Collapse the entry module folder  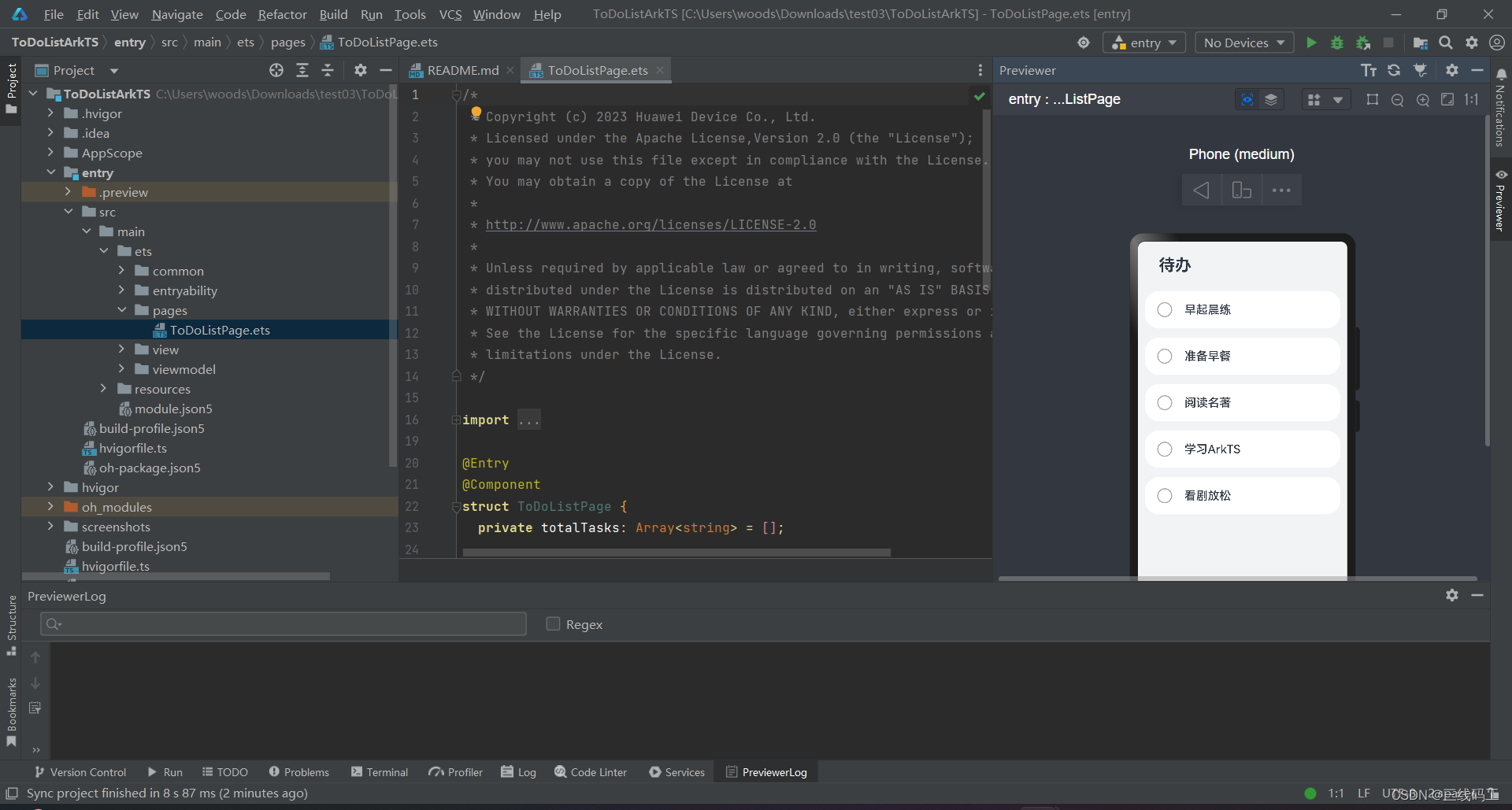50,172
